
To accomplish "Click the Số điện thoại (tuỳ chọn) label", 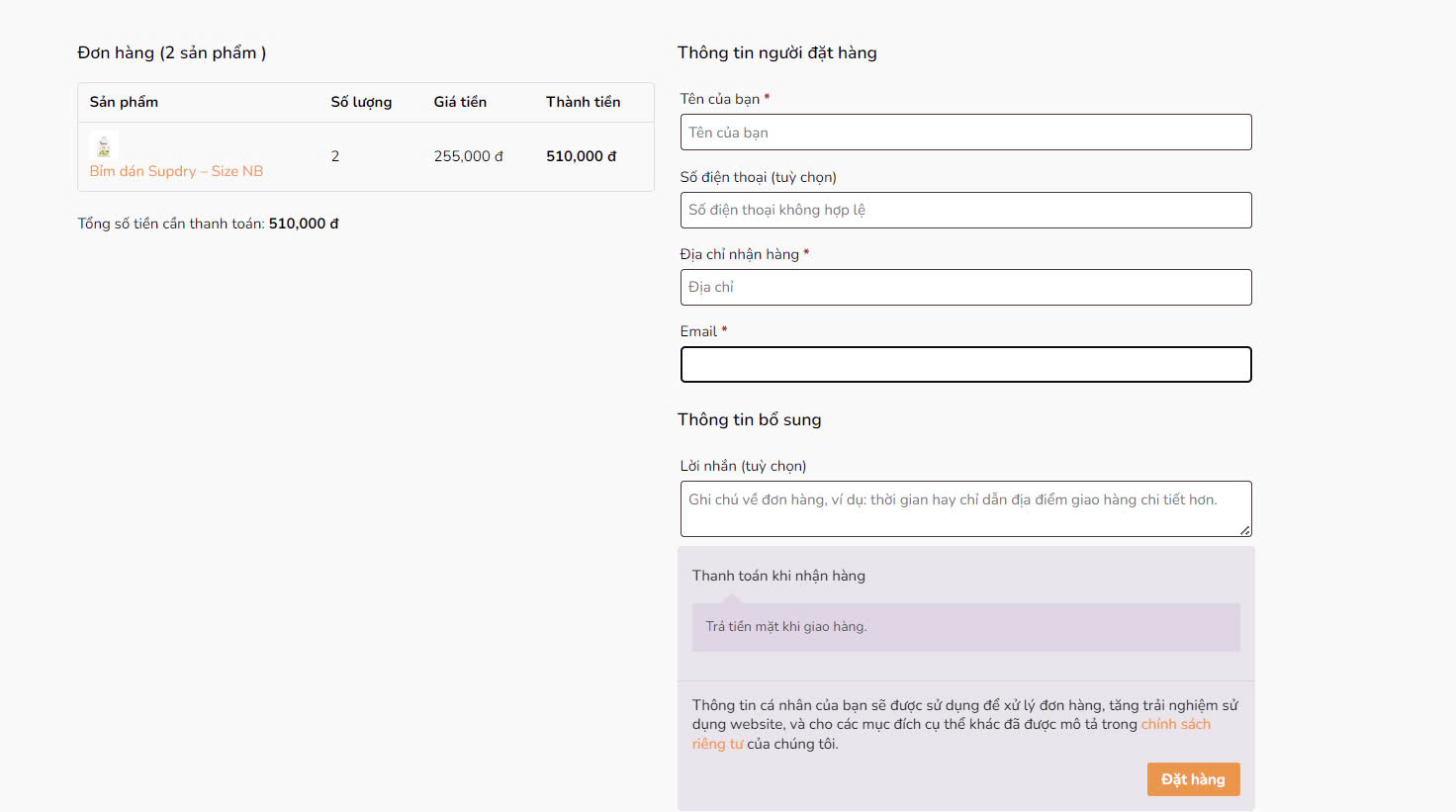I will tap(758, 177).
